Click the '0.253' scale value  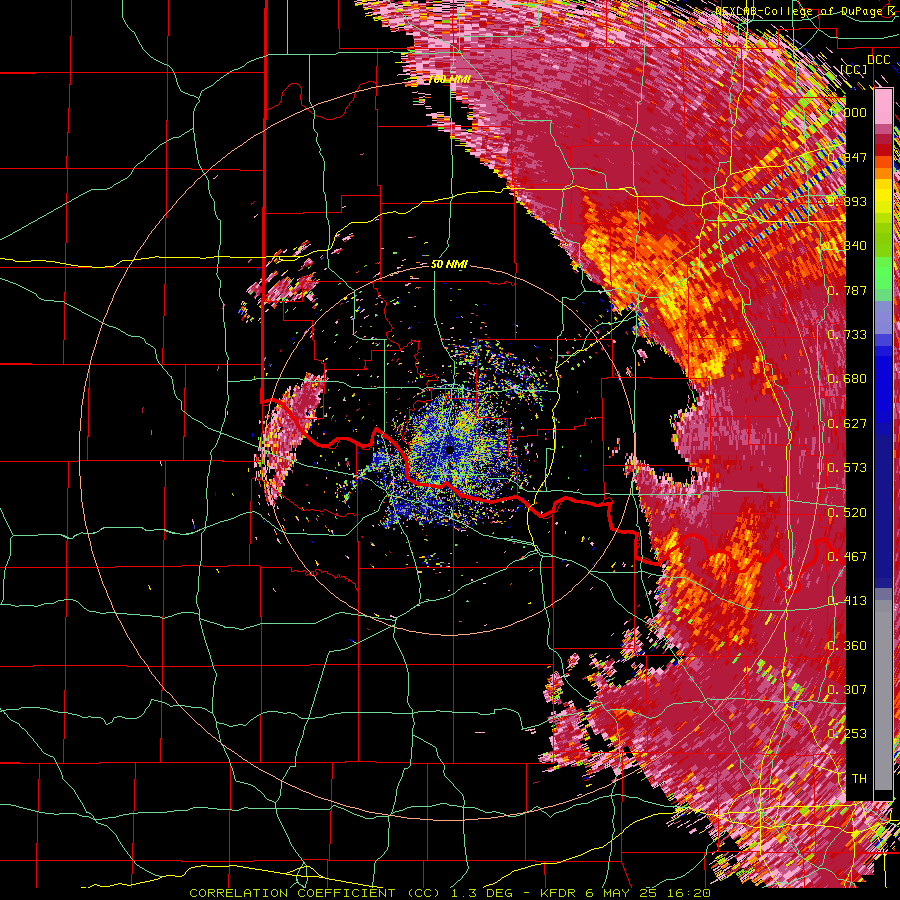coord(848,734)
